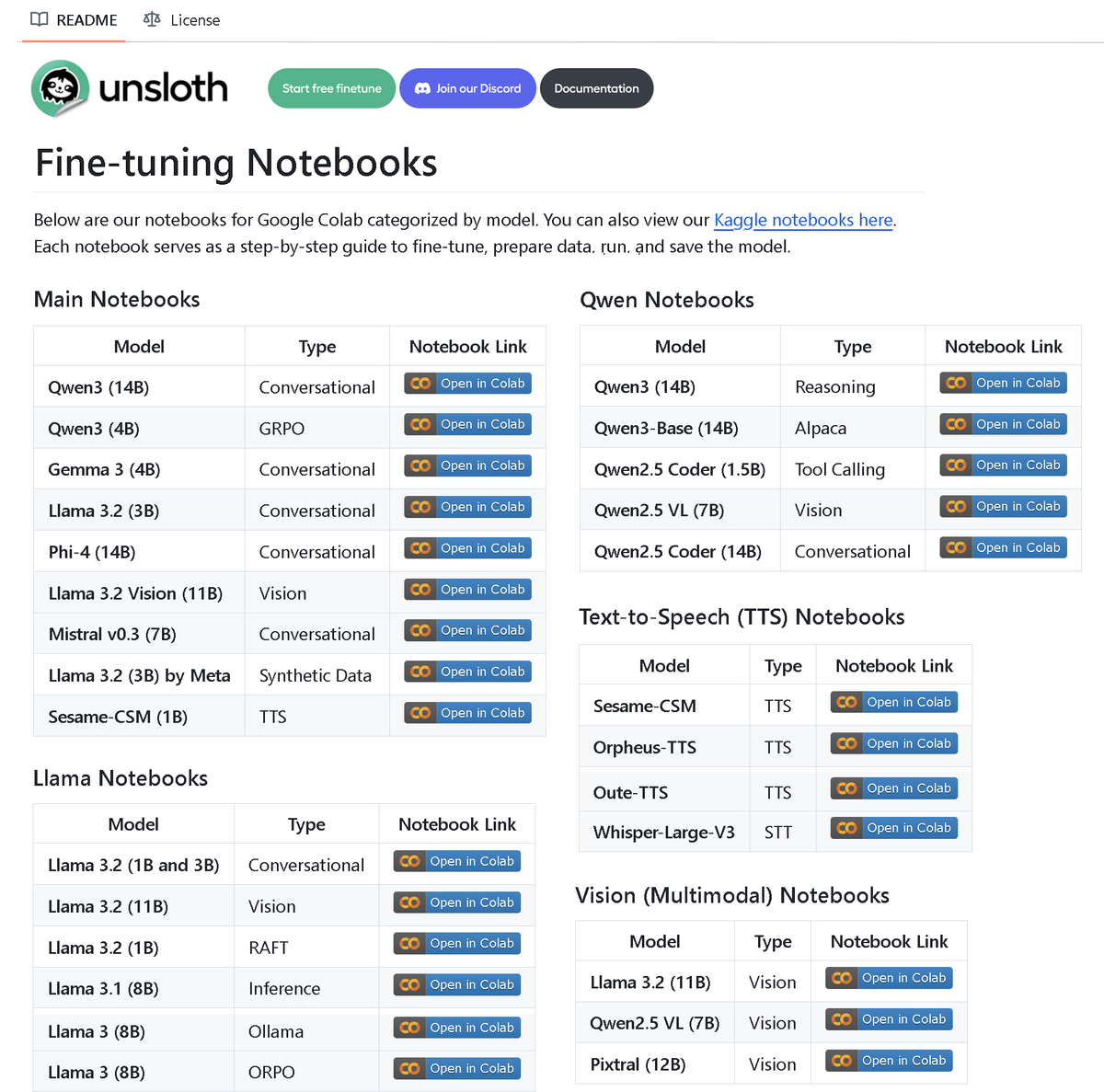Viewport: 1104px width, 1092px height.
Task: Open Colab badge for Gemma 3 (4B)
Action: pyautogui.click(x=467, y=466)
